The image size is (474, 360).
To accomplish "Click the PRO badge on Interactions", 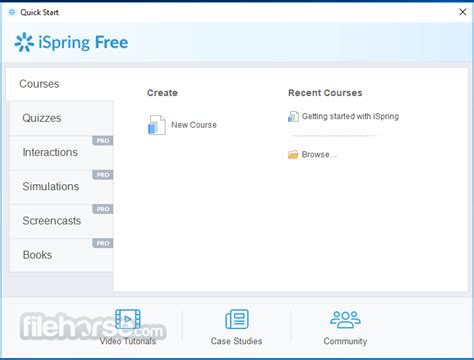I will pyautogui.click(x=103, y=141).
